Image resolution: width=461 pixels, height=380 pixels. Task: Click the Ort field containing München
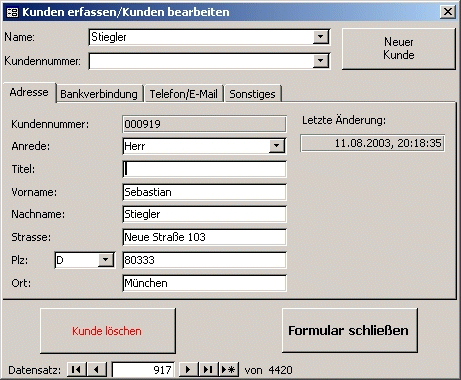[x=204, y=283]
